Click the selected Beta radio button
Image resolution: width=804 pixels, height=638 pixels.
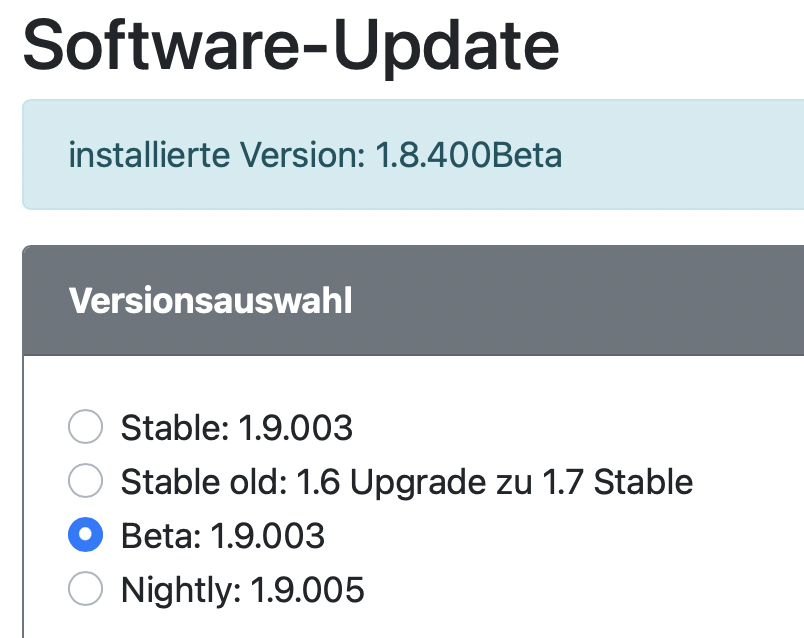pos(85,536)
